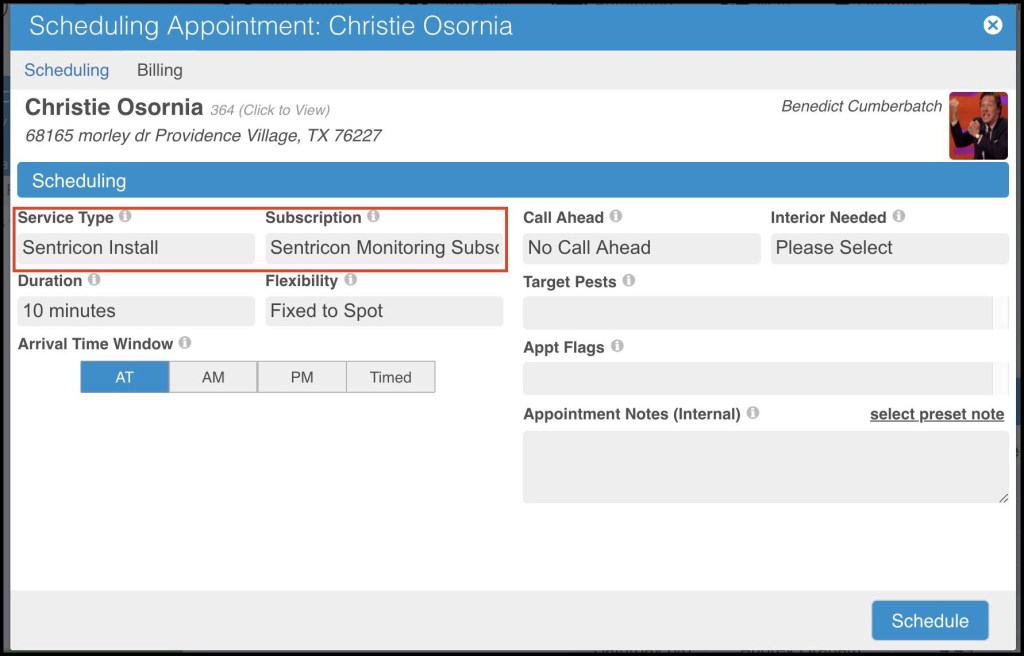This screenshot has height=656, width=1024.
Task: Click info icon next to Flexibility label
Action: point(350,280)
